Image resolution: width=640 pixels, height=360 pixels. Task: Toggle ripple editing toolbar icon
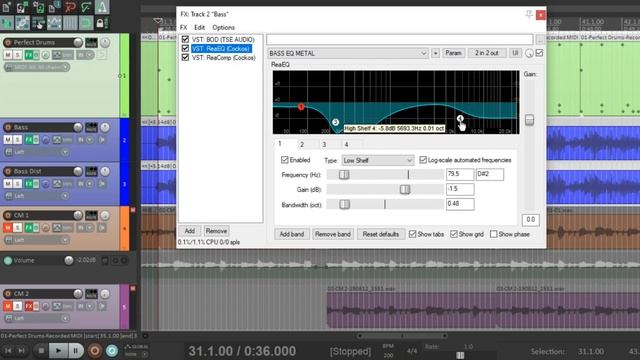[x=38, y=23]
